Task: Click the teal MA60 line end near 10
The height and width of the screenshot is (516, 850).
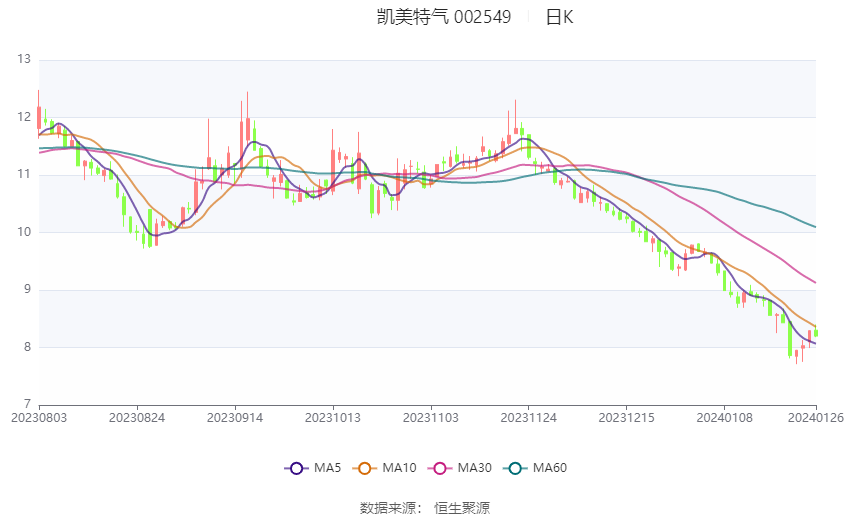Action: pyautogui.click(x=815, y=227)
